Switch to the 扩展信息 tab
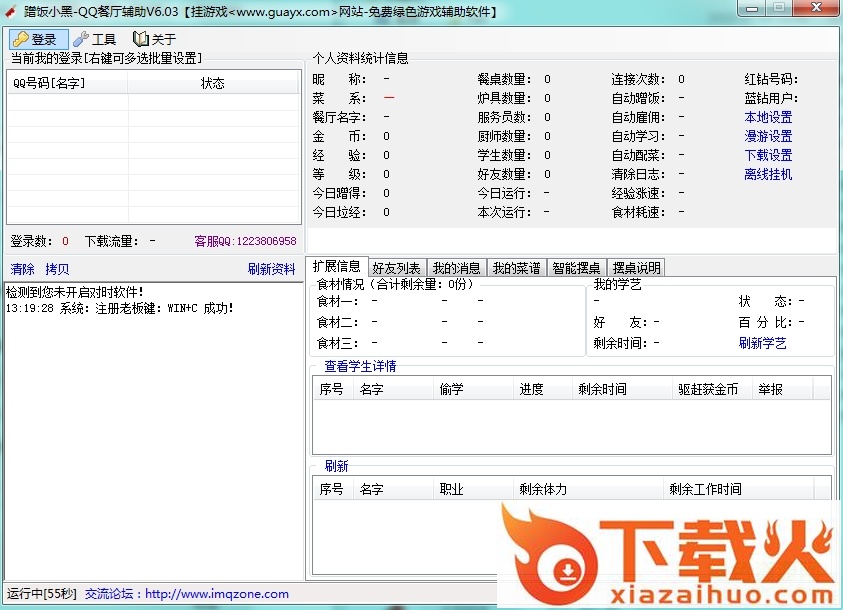 337,267
